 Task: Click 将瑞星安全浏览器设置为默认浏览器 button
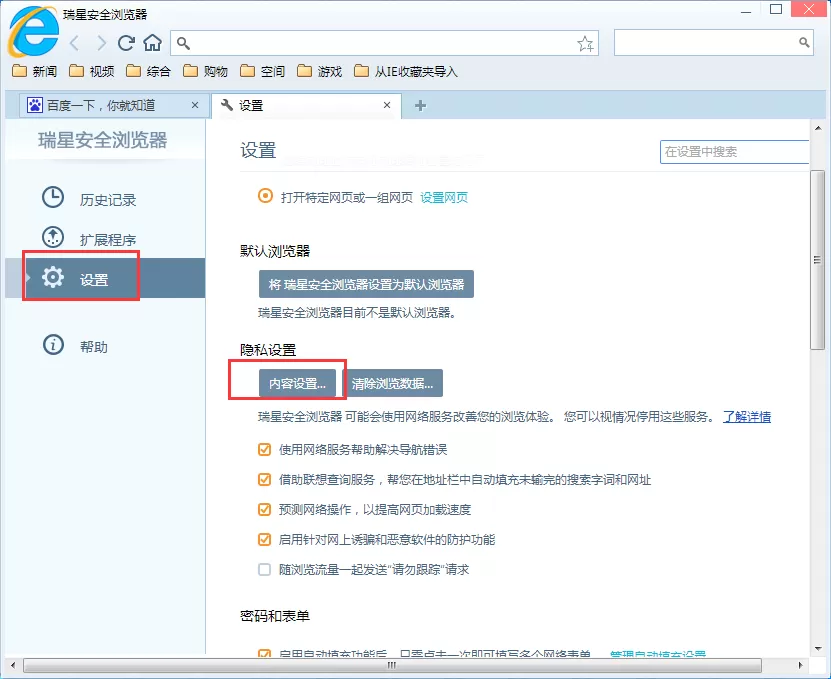366,284
